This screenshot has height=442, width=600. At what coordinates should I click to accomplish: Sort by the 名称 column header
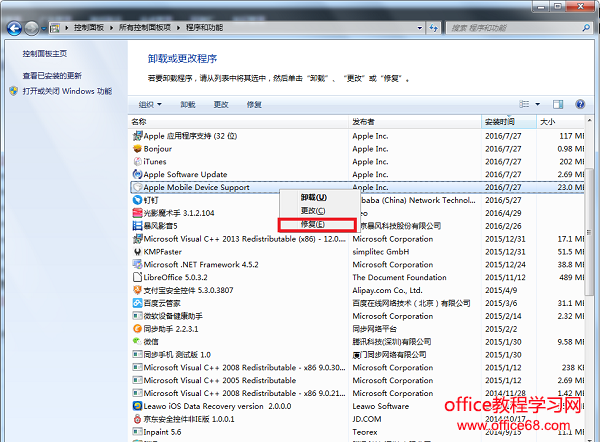point(238,122)
